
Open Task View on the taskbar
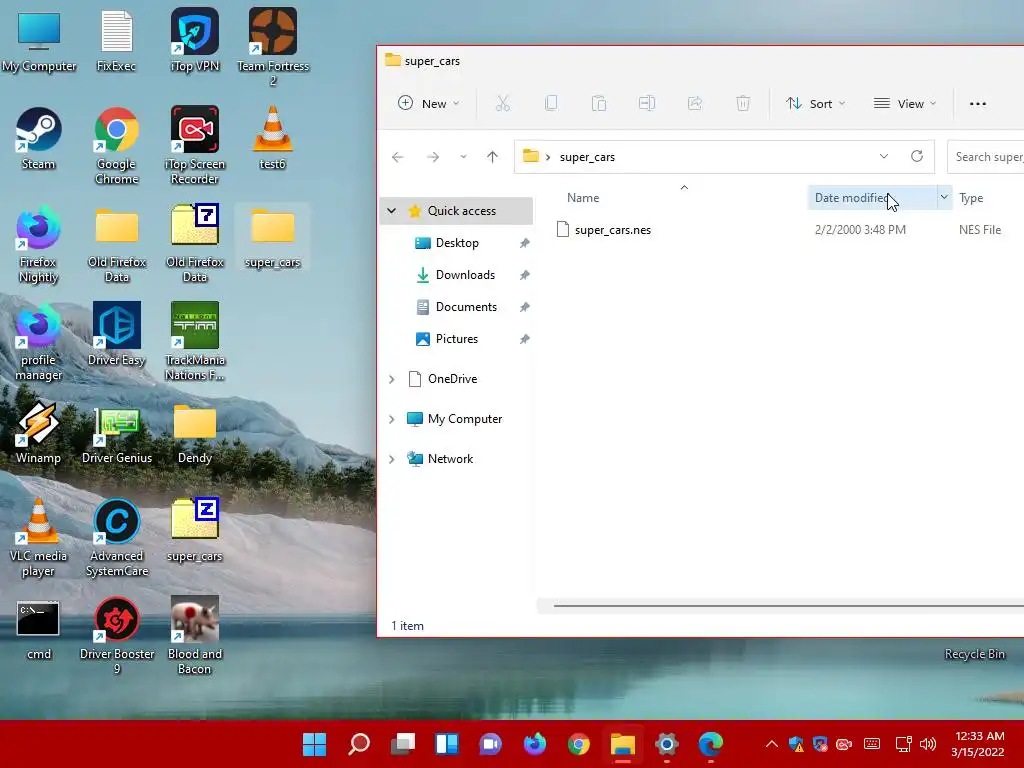click(403, 744)
